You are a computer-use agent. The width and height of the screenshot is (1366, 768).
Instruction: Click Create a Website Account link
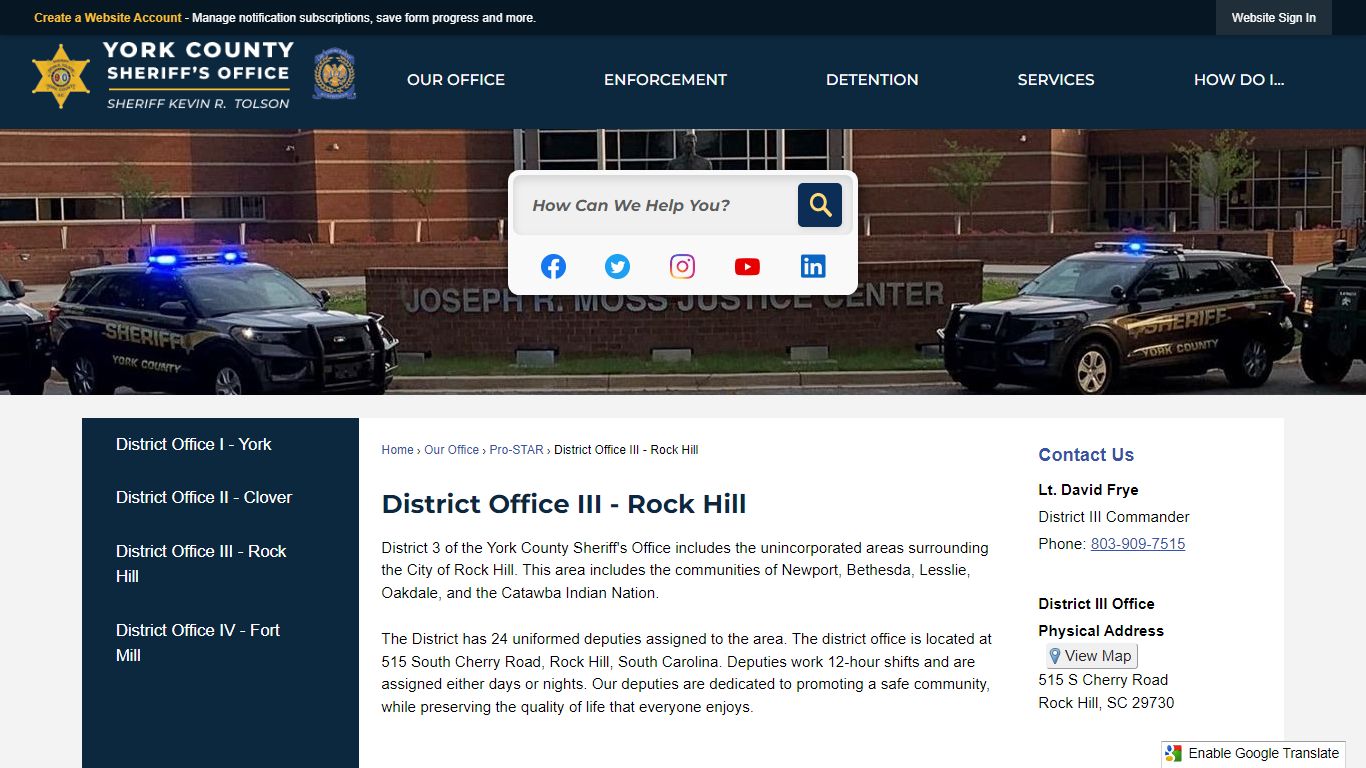(x=108, y=18)
